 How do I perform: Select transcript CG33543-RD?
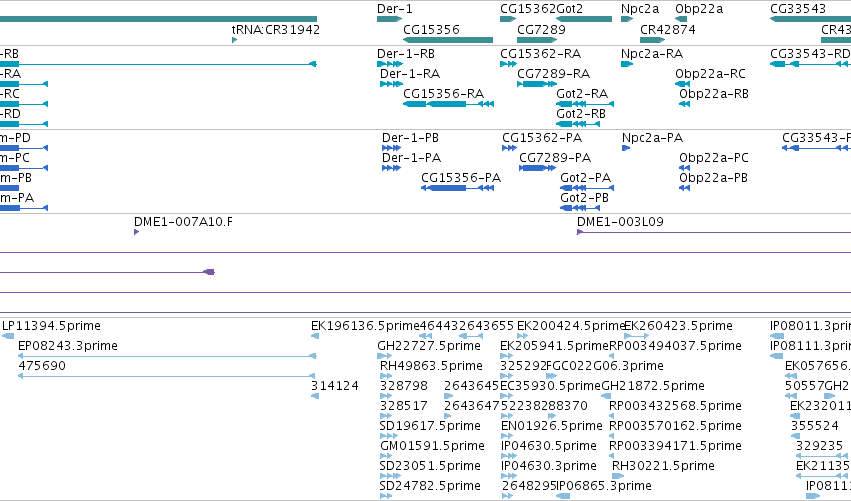pos(810,64)
